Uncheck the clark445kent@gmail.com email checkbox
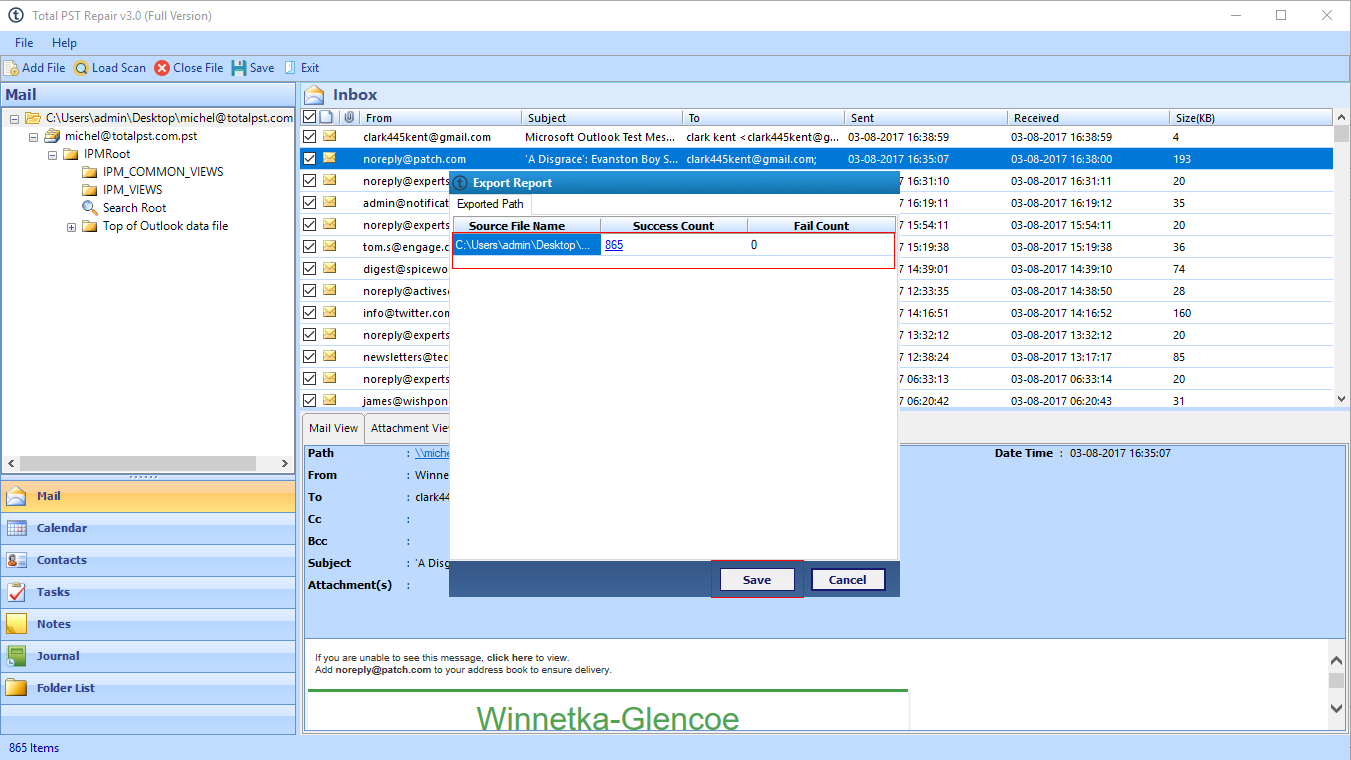 coord(310,137)
